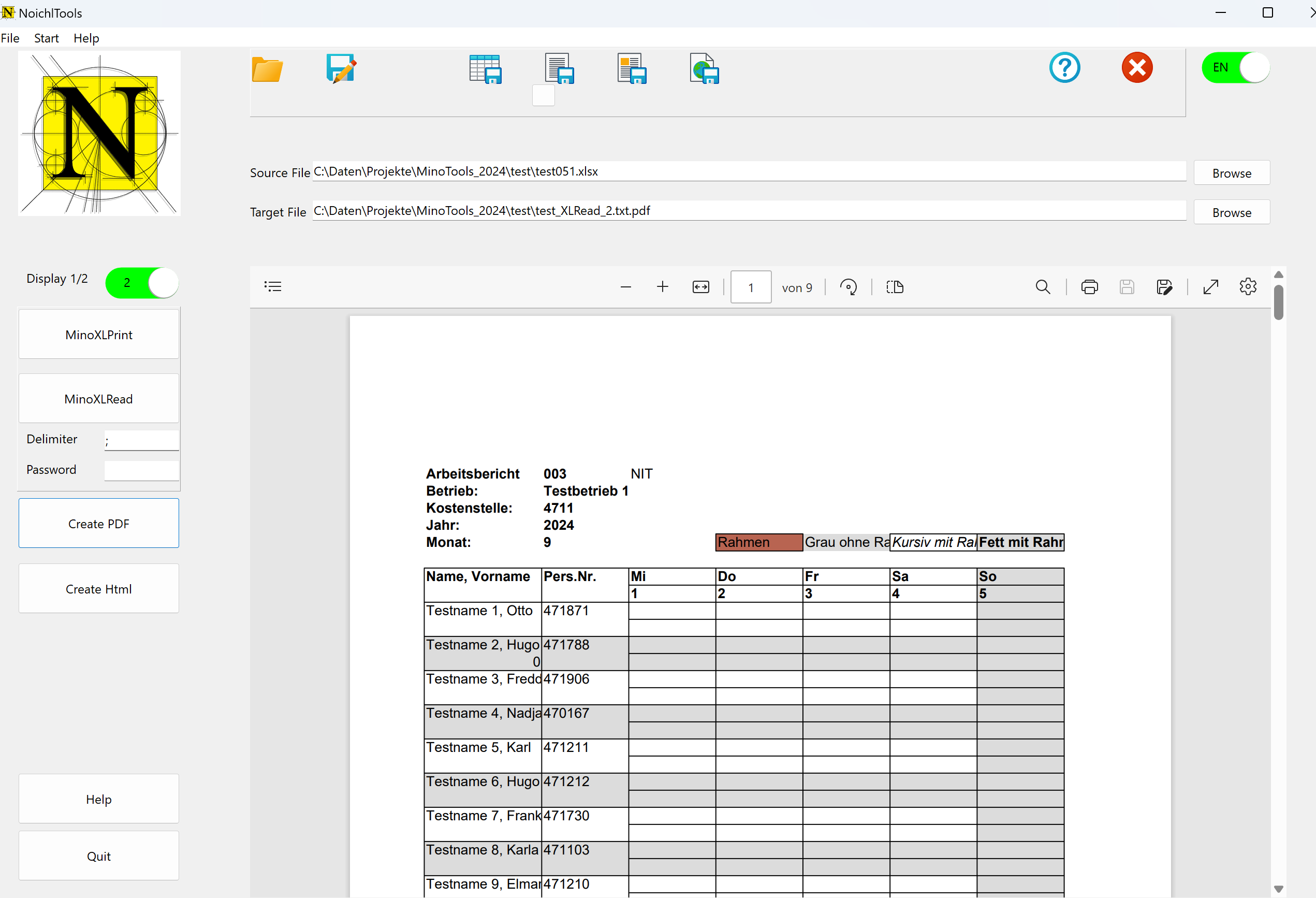The image size is (1316, 898).
Task: Click the NoichlTools N logo image
Action: click(100, 133)
